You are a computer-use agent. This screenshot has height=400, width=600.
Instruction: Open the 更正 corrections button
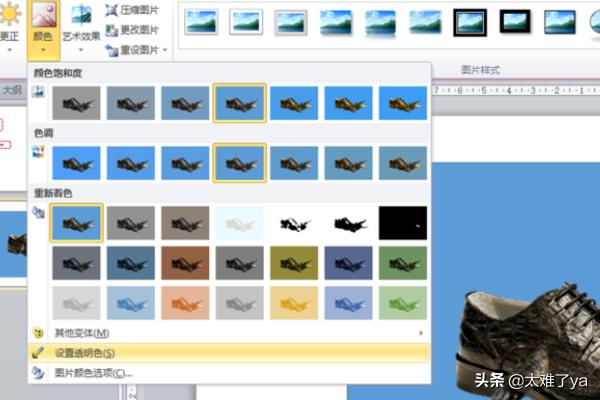tap(9, 29)
